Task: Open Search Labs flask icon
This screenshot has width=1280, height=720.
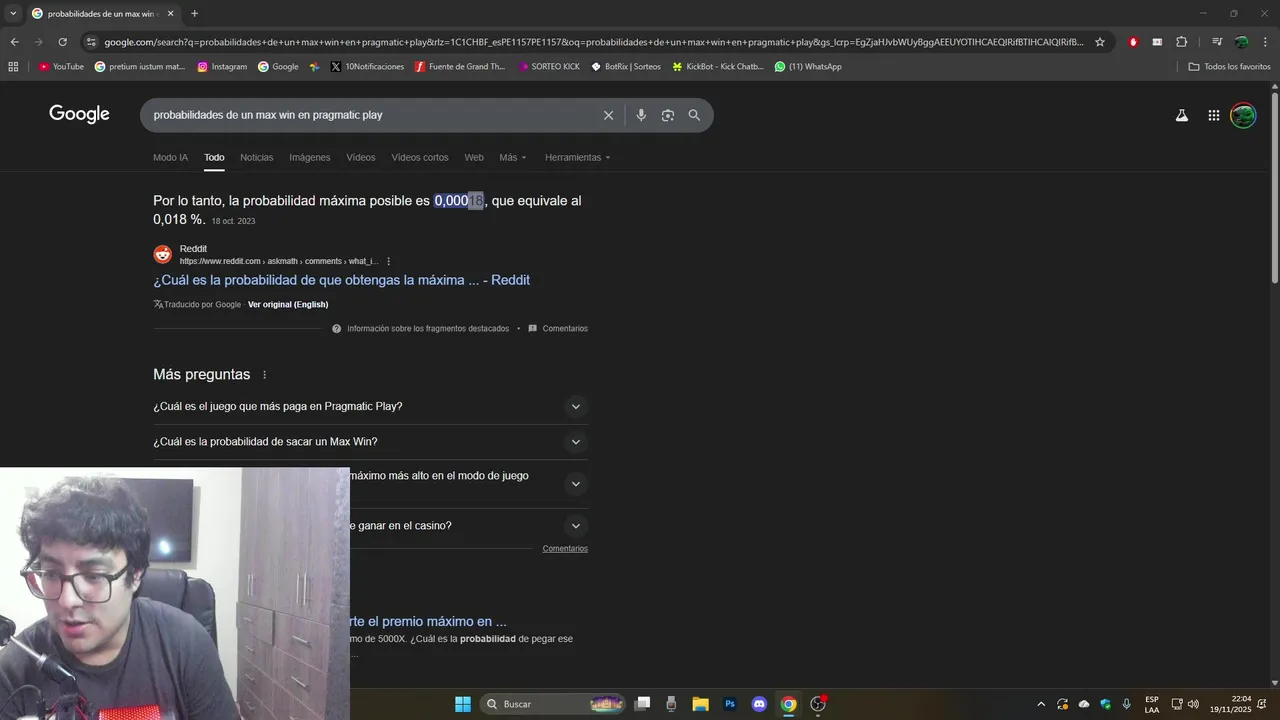Action: coord(1182,115)
